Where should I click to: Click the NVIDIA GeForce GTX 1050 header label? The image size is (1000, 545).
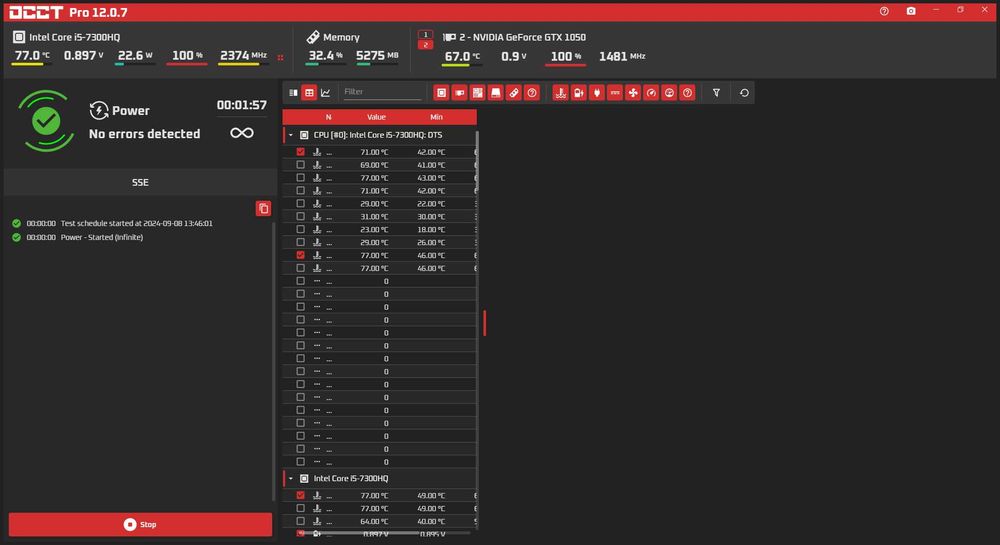[523, 37]
